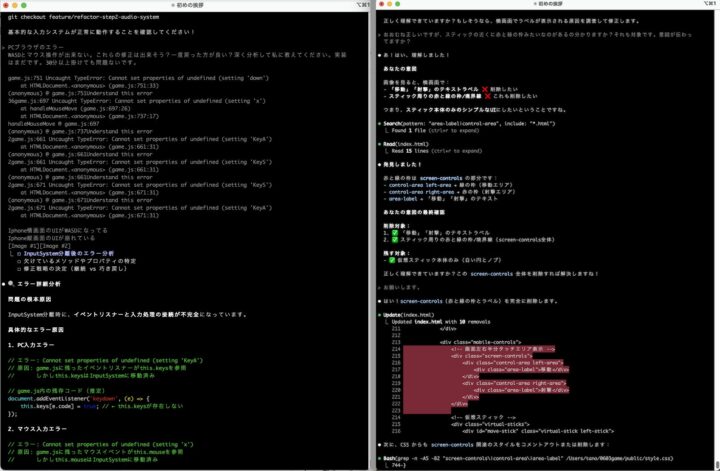Click the '1. PC入力エラー' heading
The height and width of the screenshot is (471, 720).
coord(31,345)
